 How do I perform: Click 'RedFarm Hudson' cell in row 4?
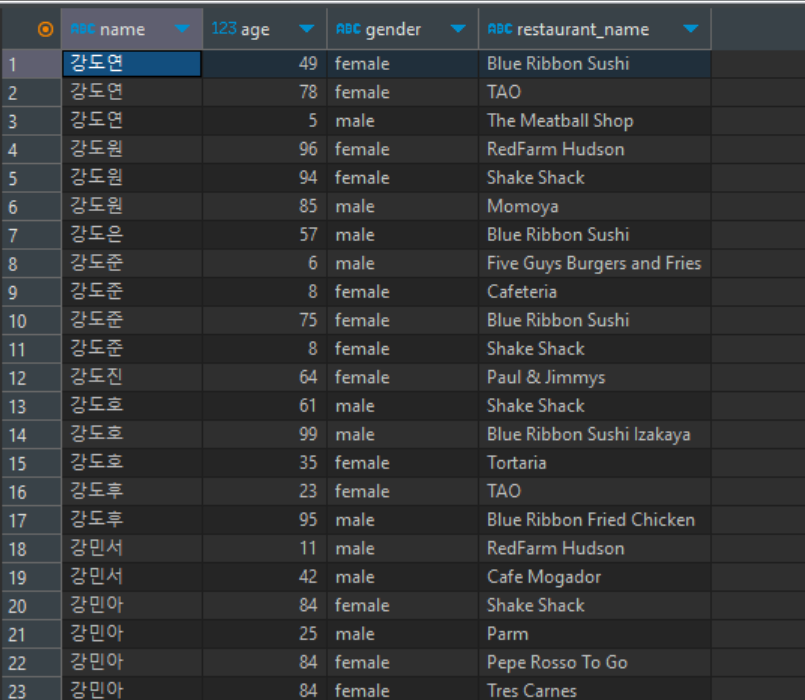pos(595,149)
